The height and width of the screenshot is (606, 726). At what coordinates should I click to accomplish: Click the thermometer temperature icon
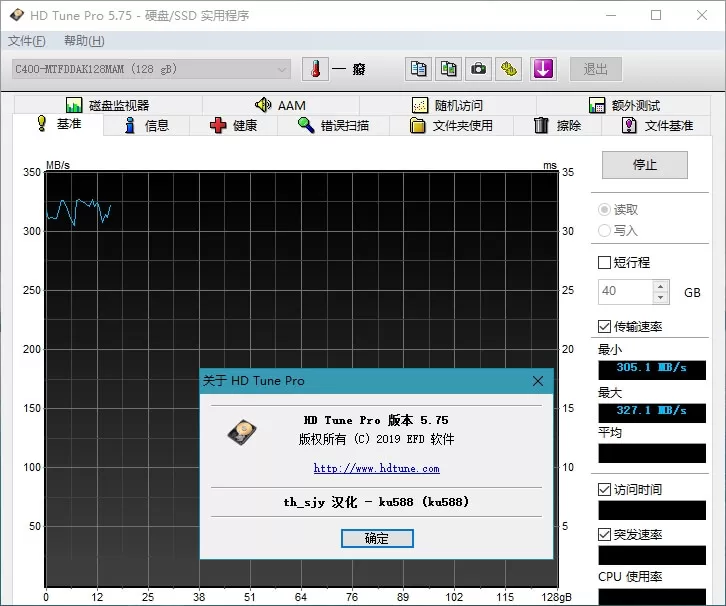click(315, 69)
